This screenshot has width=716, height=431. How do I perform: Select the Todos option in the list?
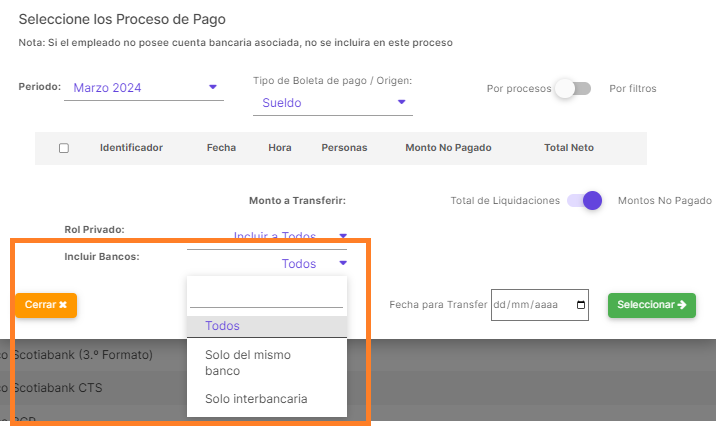[222, 326]
